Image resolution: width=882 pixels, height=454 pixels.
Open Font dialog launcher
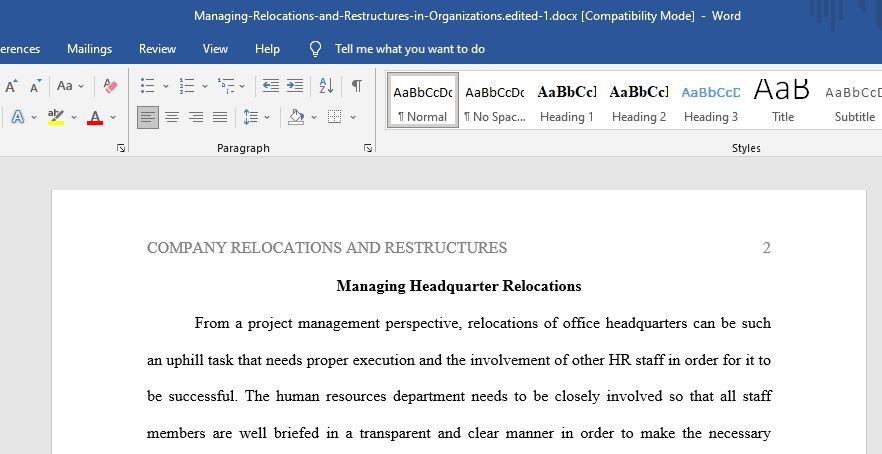[x=121, y=148]
